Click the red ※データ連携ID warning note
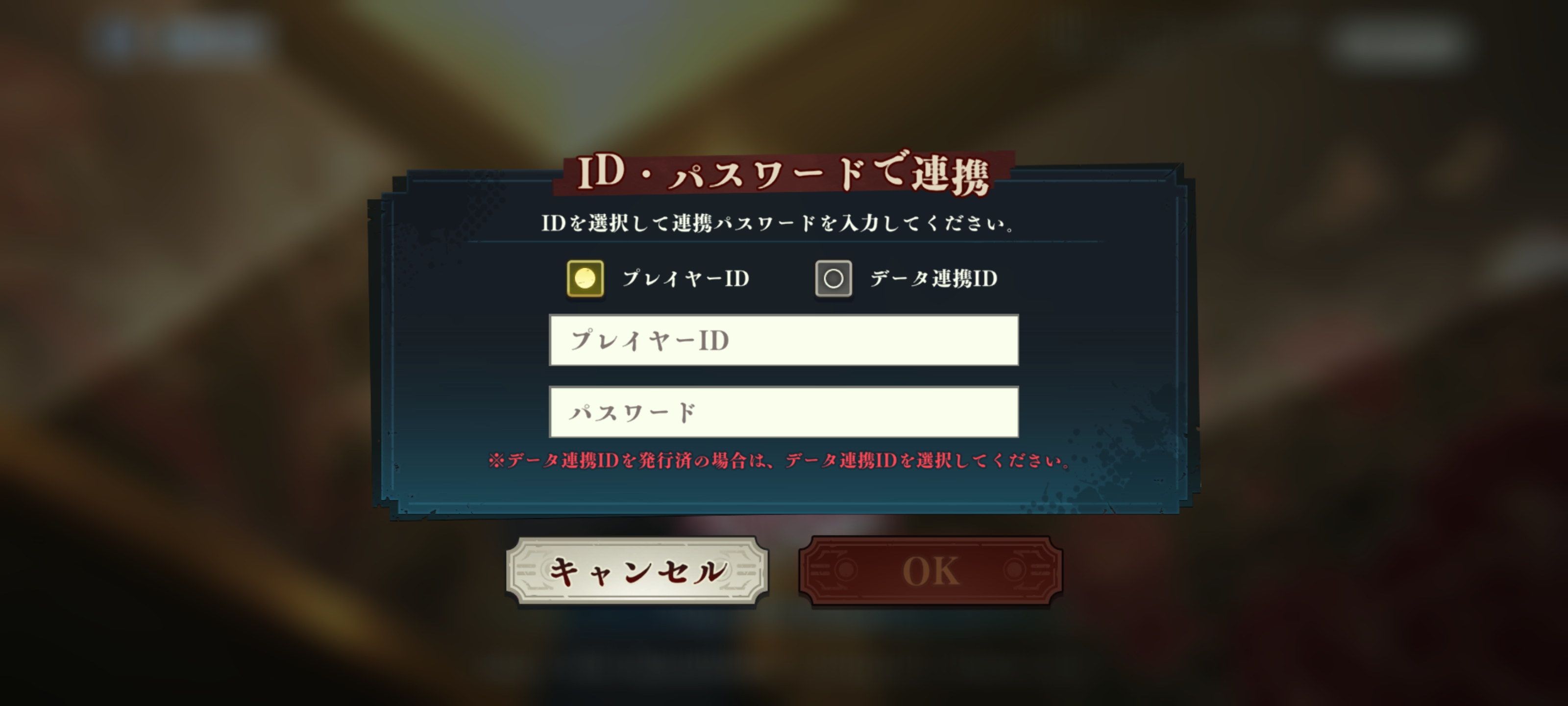 pyautogui.click(x=780, y=460)
